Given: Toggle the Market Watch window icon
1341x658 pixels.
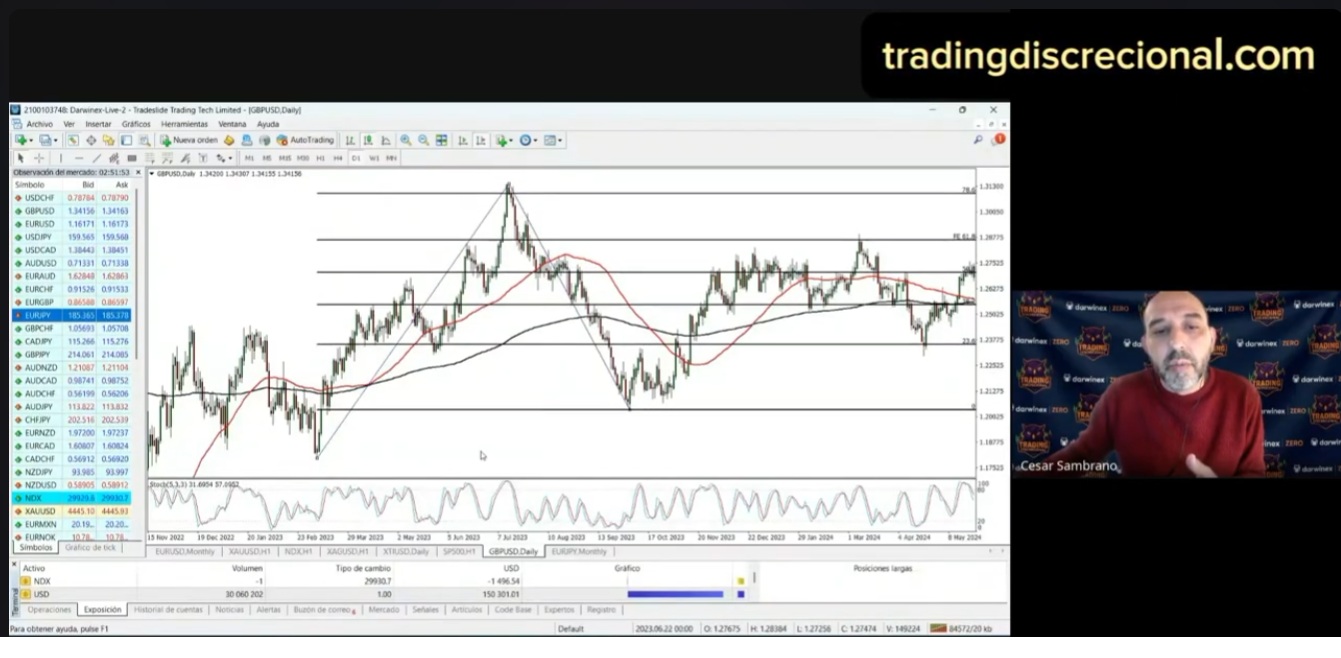Looking at the screenshot, I should click(x=73, y=140).
